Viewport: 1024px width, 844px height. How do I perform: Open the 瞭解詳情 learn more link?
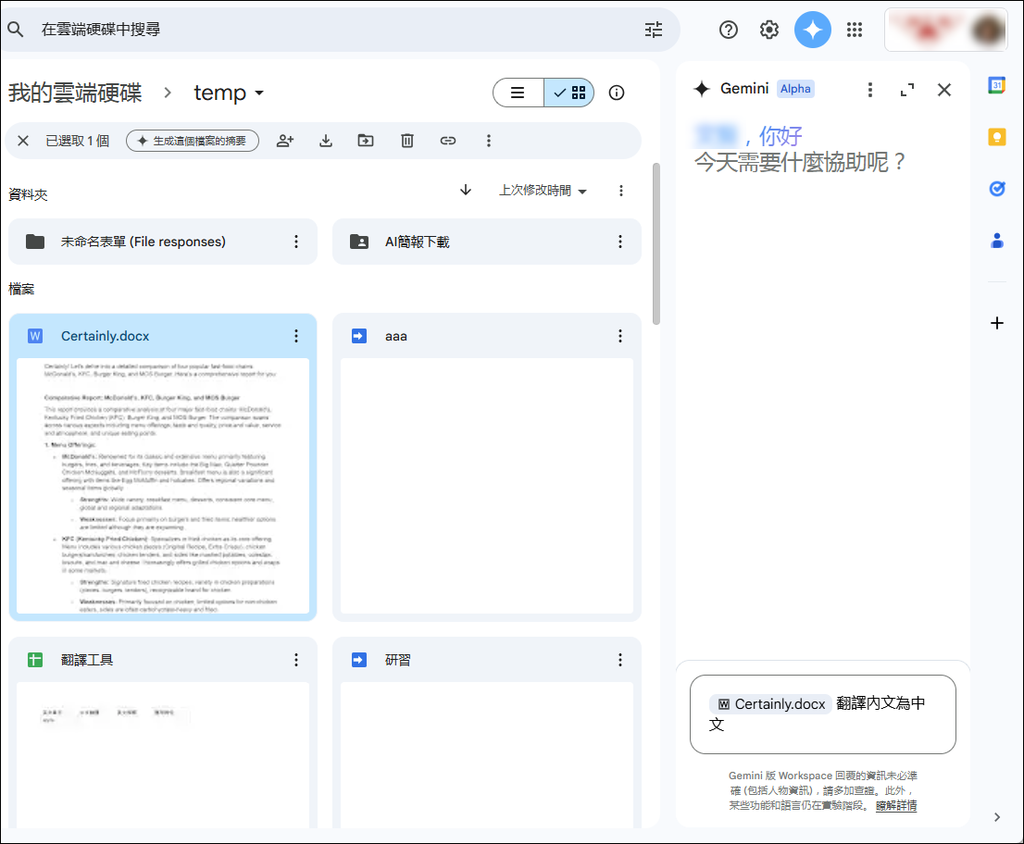pyautogui.click(x=896, y=805)
